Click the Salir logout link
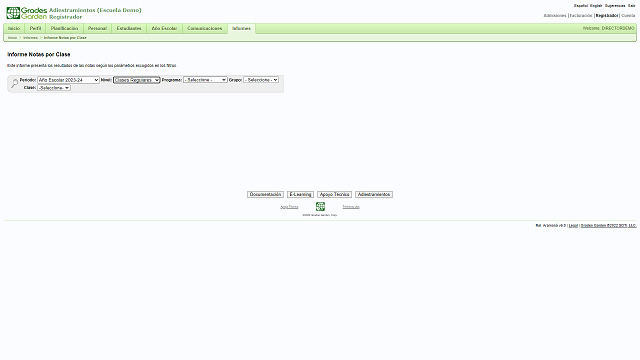 (x=631, y=6)
